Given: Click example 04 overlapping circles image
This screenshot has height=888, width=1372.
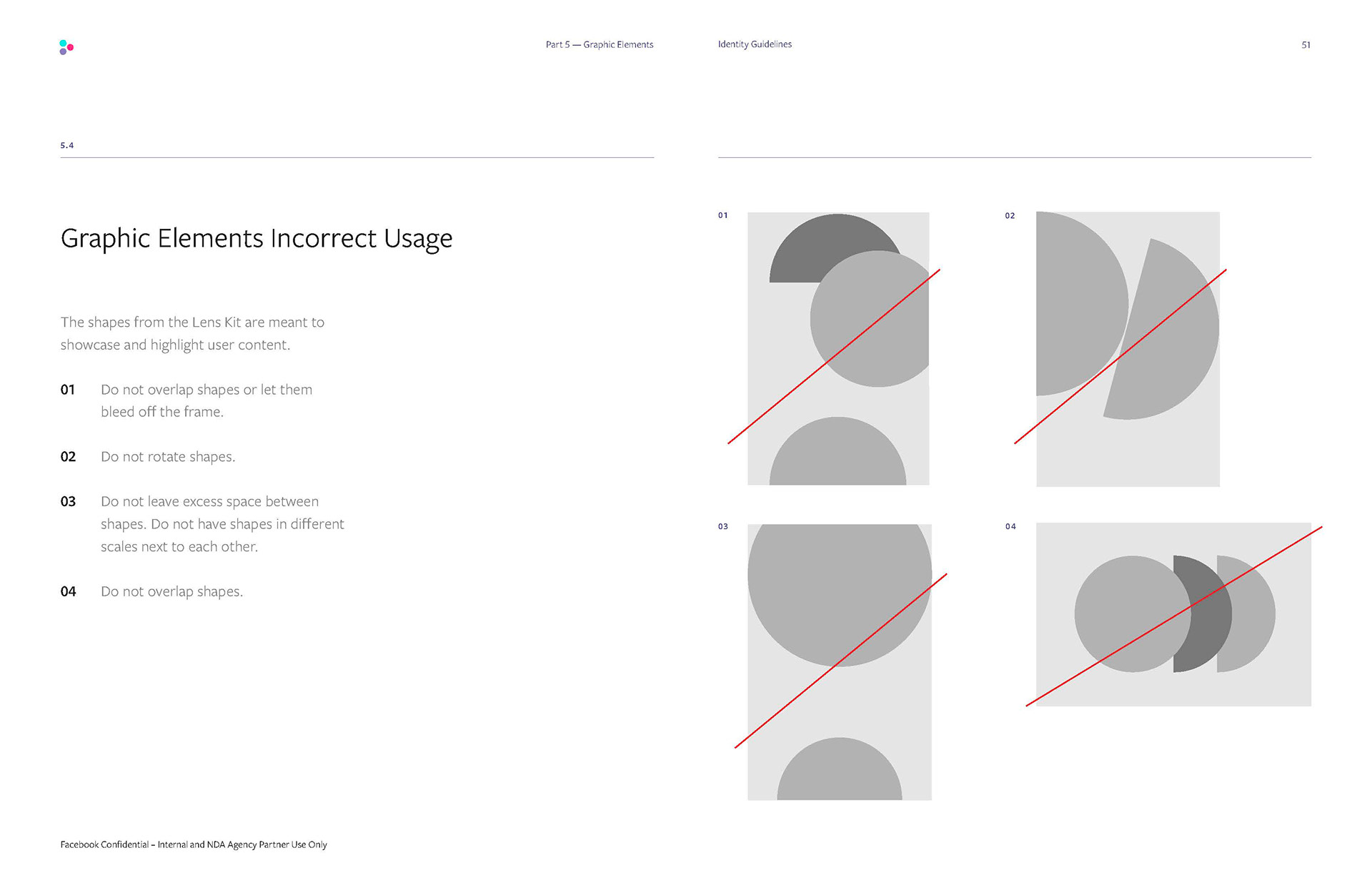Looking at the screenshot, I should [x=1173, y=615].
